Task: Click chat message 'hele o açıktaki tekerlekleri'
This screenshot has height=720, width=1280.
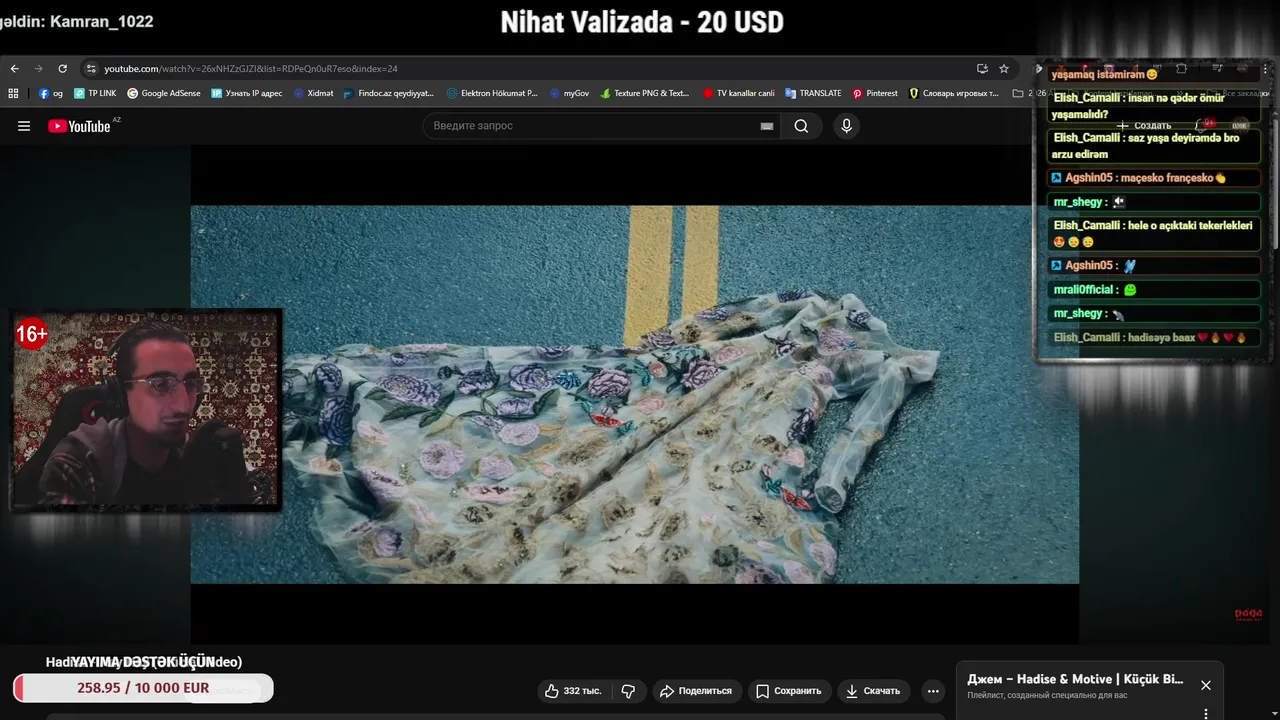Action: [x=1153, y=234]
